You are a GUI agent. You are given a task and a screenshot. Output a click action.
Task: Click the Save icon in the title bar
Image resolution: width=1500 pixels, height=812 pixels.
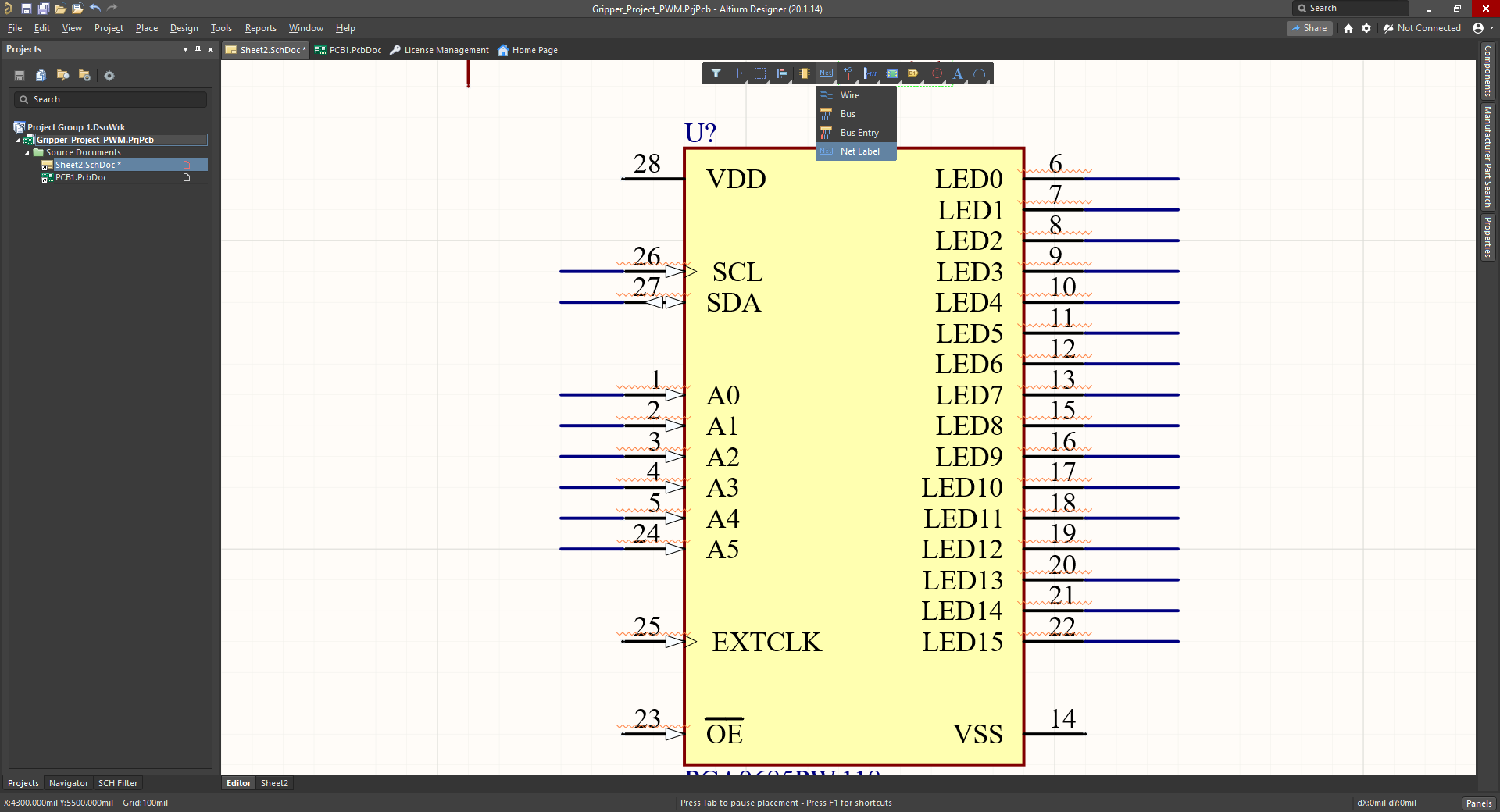[x=26, y=9]
